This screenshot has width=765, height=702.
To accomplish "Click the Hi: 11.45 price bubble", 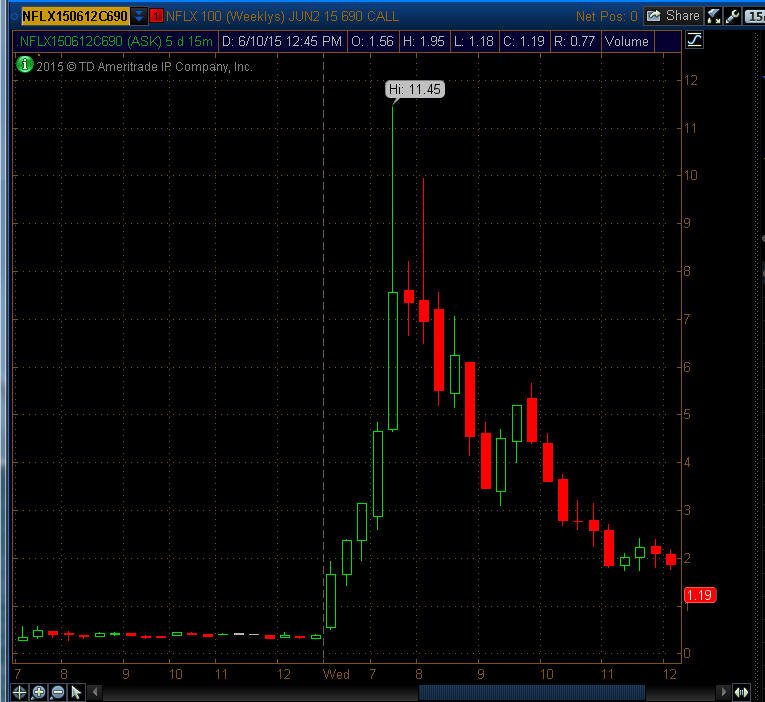I will [415, 89].
